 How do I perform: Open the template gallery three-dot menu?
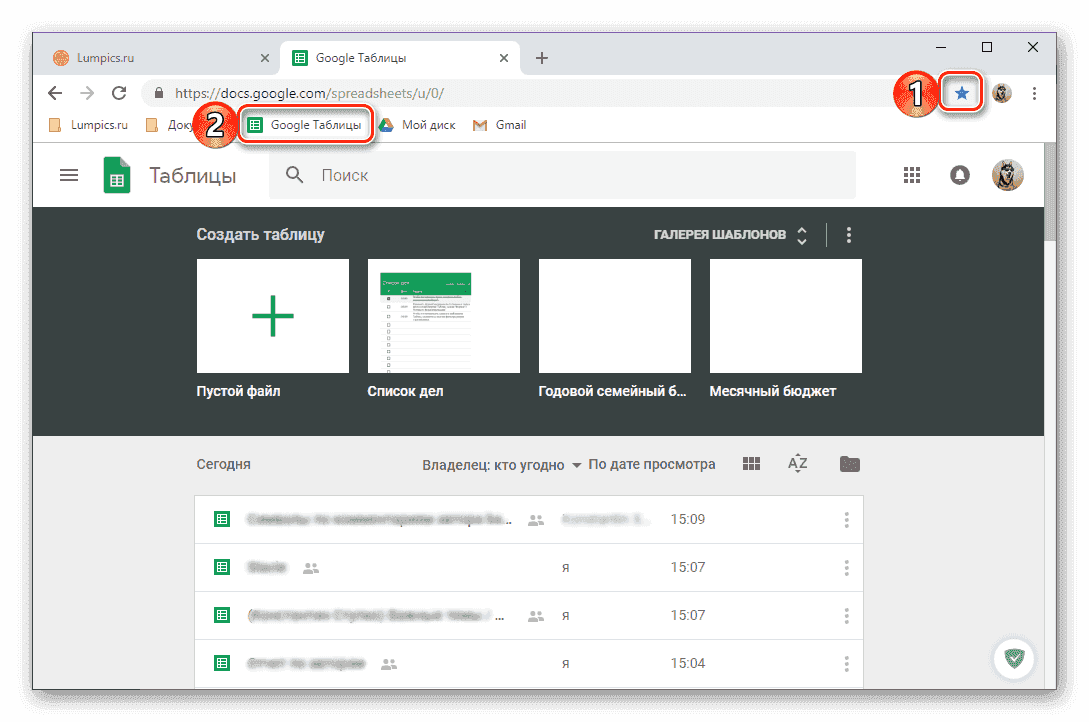point(848,234)
